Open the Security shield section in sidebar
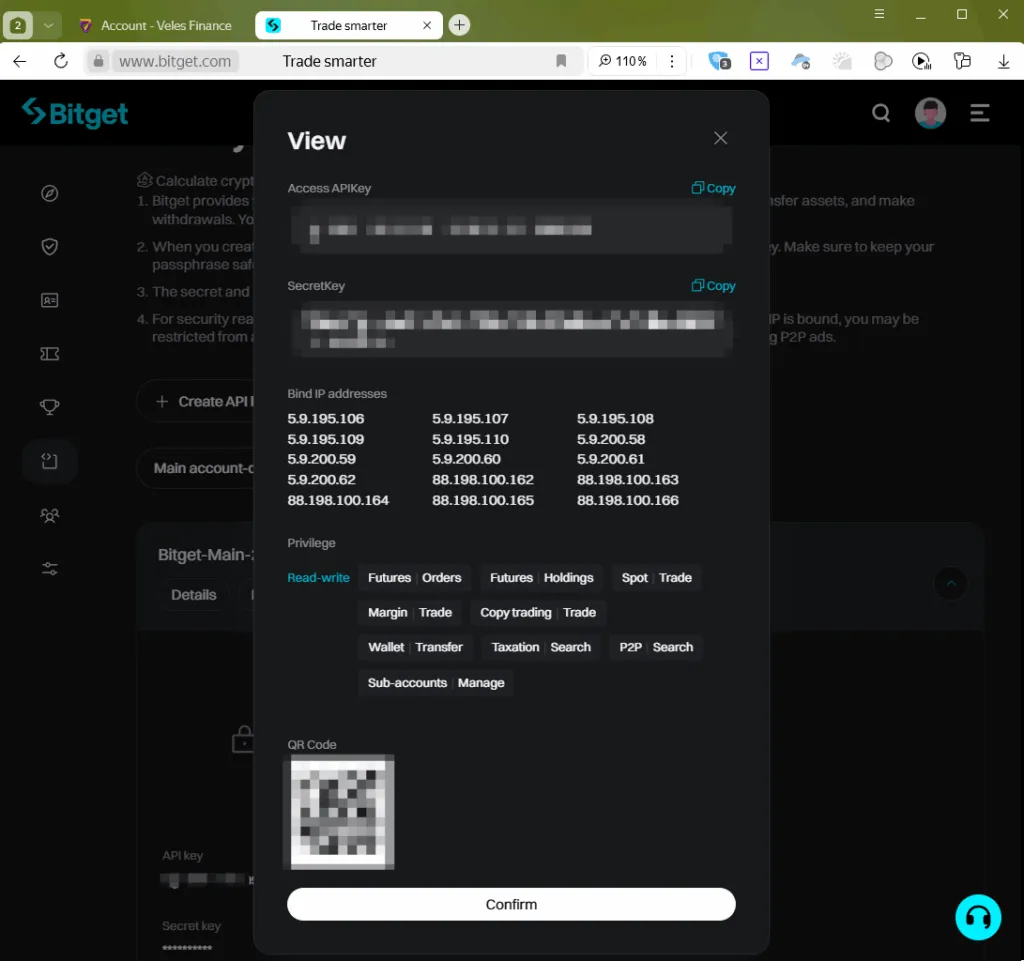Viewport: 1024px width, 961px height. 49,246
